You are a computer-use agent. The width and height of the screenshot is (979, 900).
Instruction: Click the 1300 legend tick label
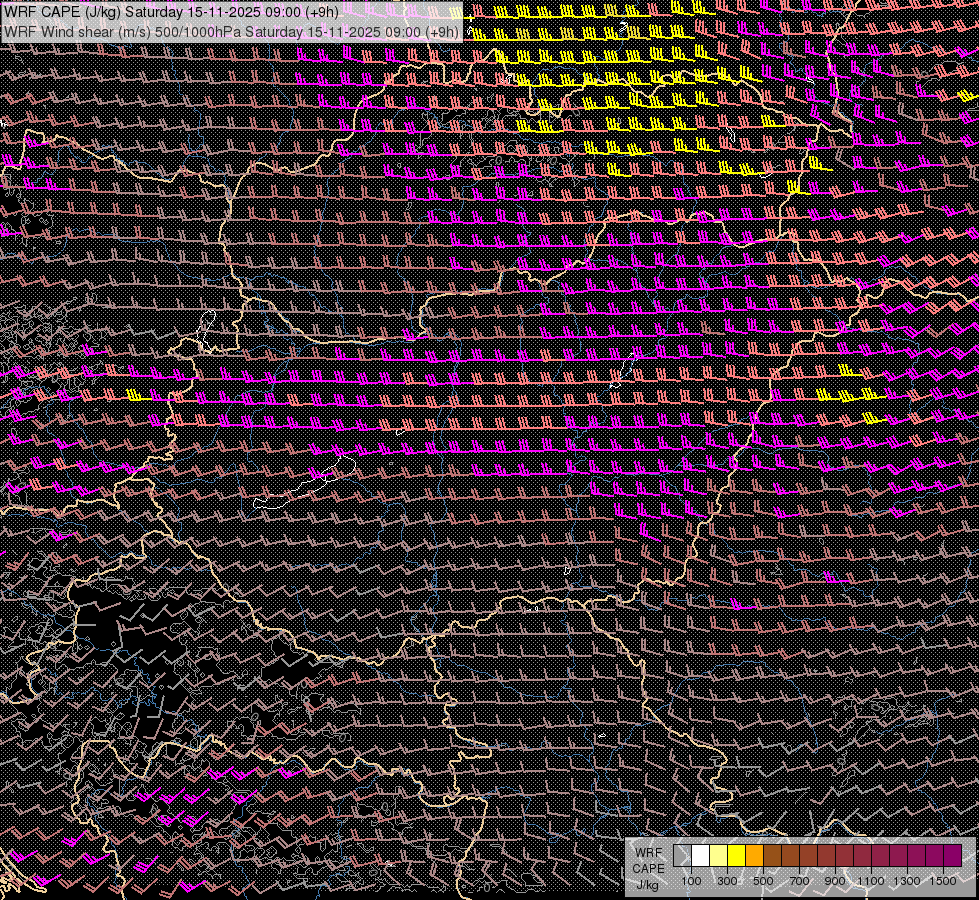[x=907, y=881]
